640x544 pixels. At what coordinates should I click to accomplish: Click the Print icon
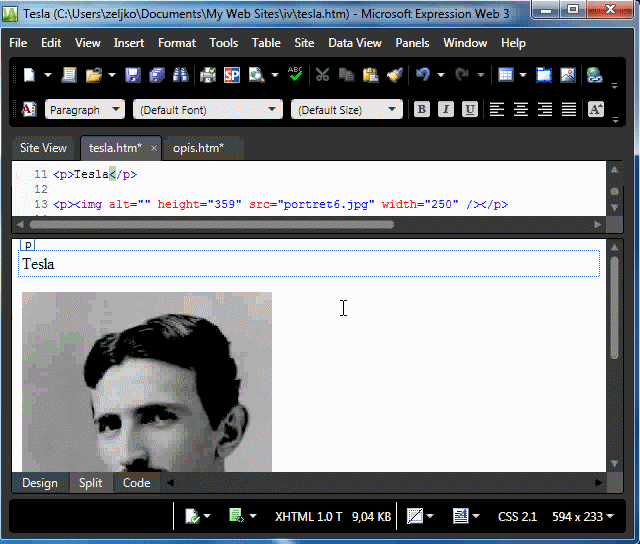coord(208,75)
